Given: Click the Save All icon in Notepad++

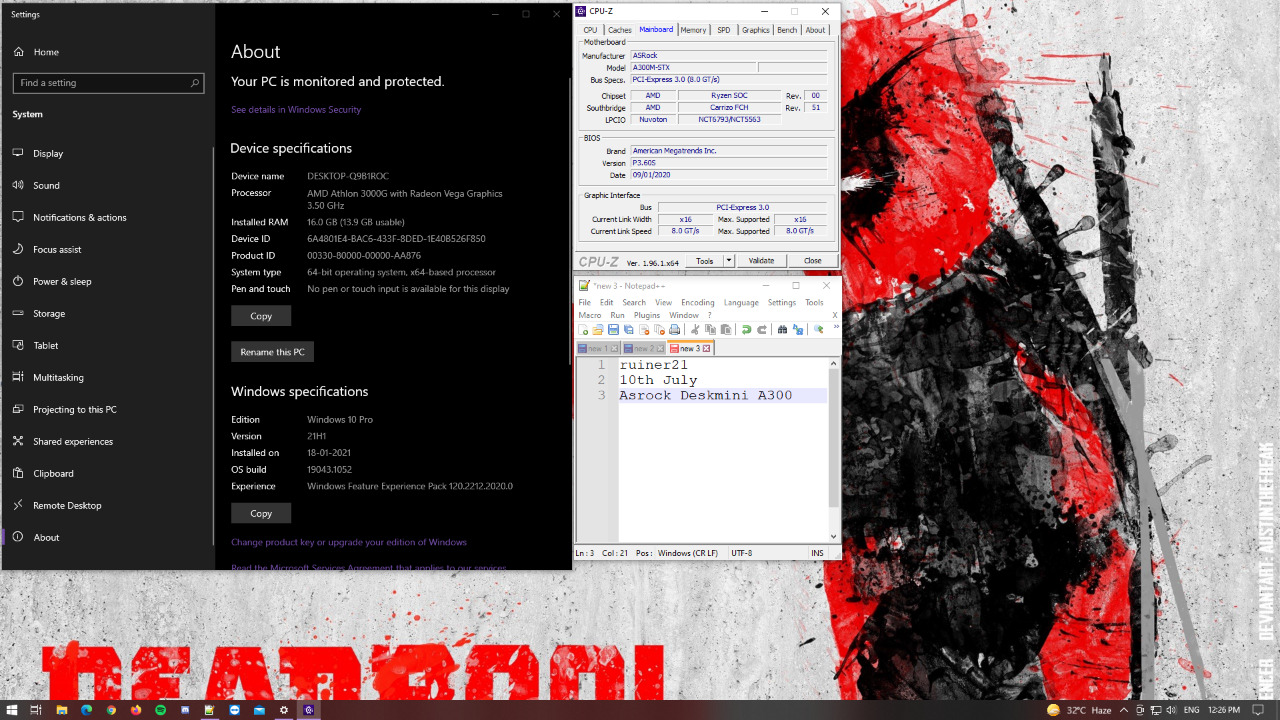Looking at the screenshot, I should point(629,330).
